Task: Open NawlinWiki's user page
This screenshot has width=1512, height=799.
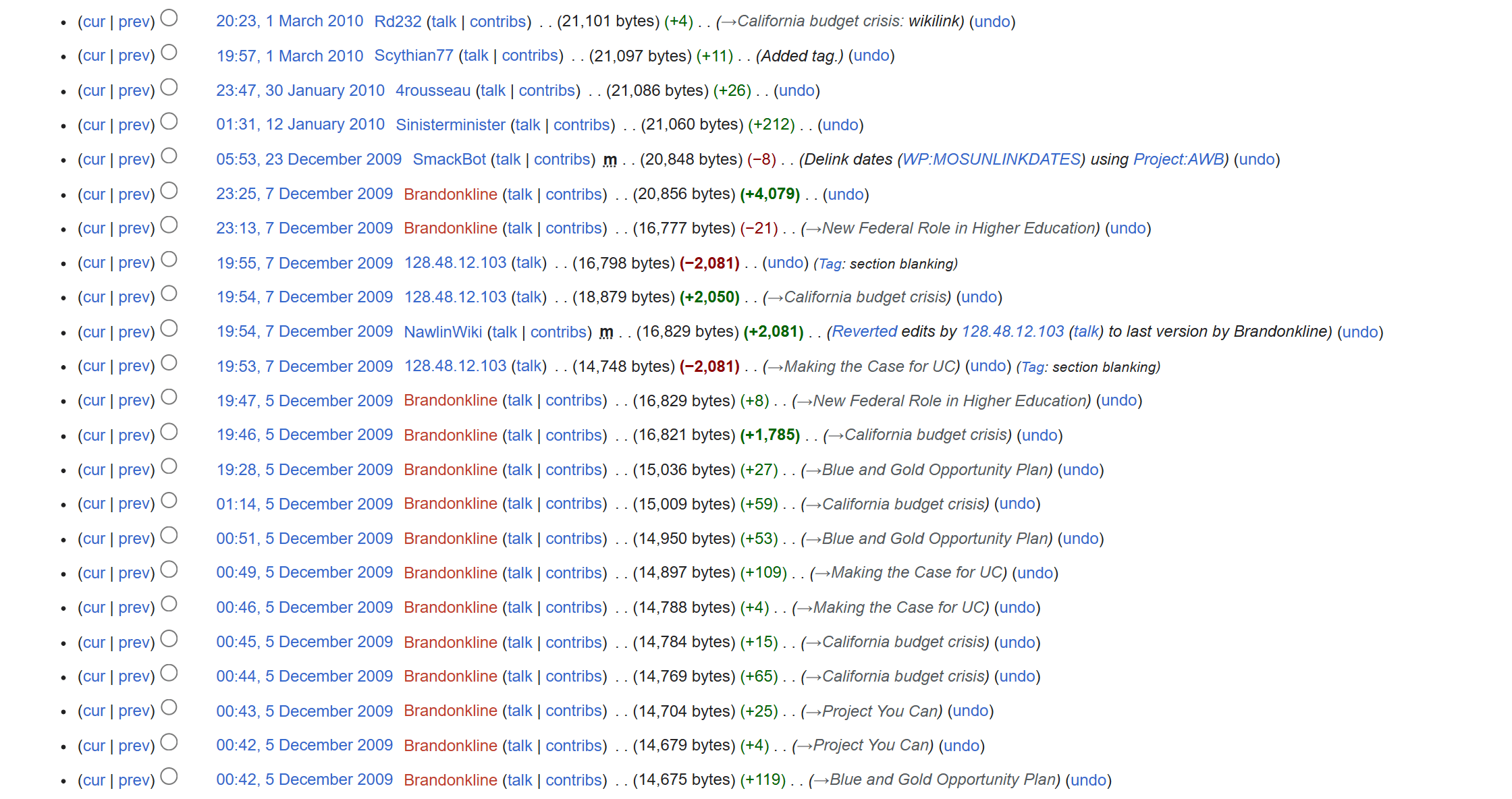Action: click(443, 332)
